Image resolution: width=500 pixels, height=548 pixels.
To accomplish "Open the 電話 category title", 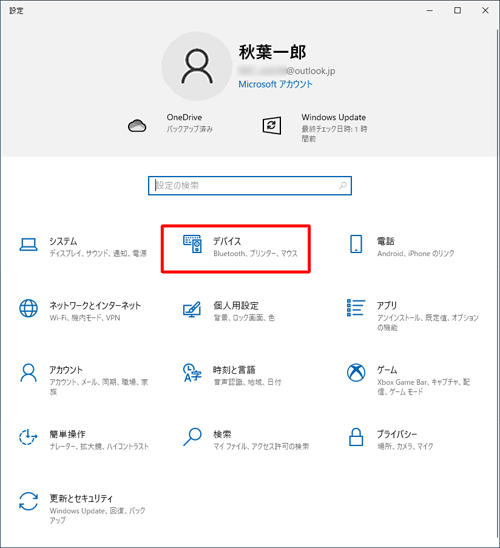I will click(386, 241).
